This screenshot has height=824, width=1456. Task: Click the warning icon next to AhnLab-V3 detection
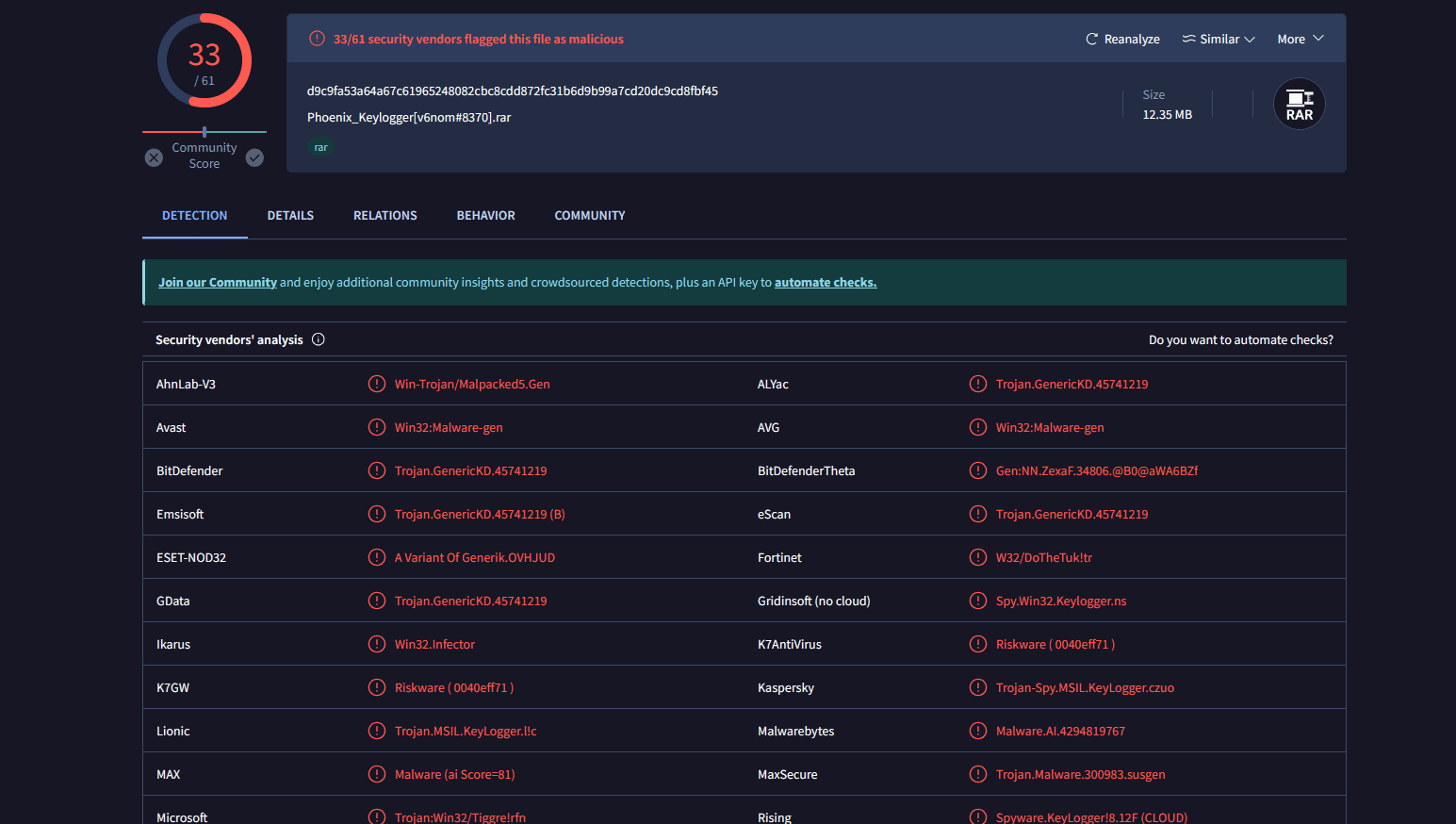[377, 384]
